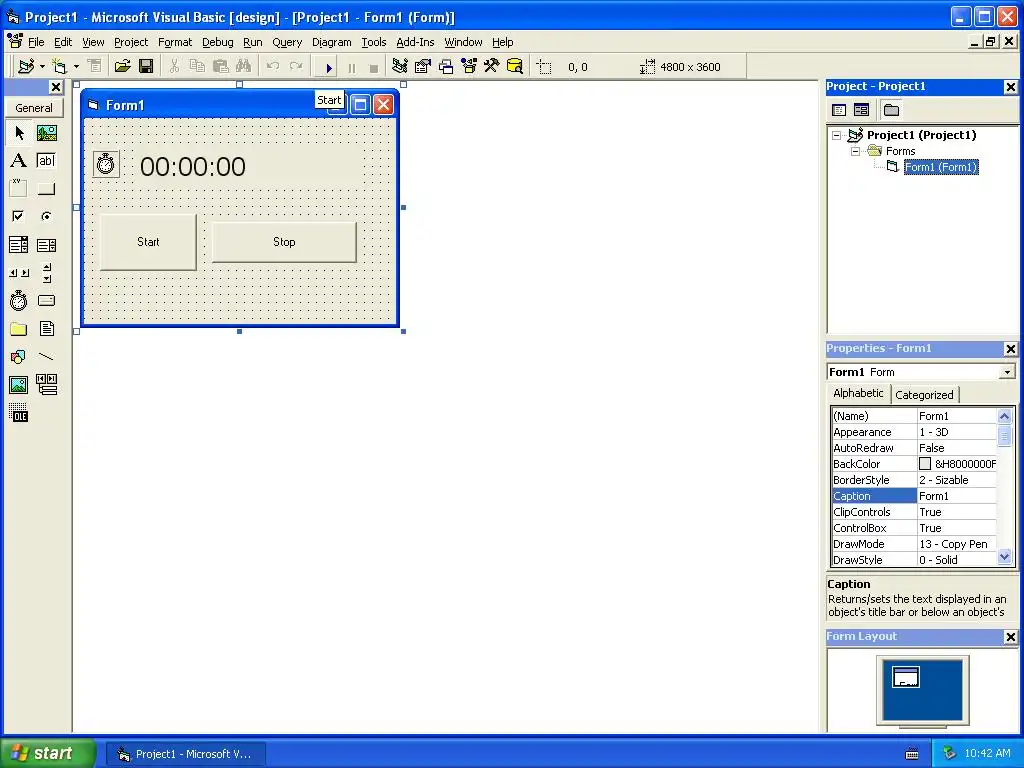Select the FileListBox control tool

click(46, 328)
